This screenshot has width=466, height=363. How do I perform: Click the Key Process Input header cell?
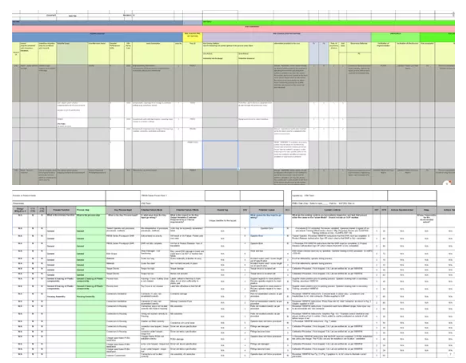coord(123,210)
